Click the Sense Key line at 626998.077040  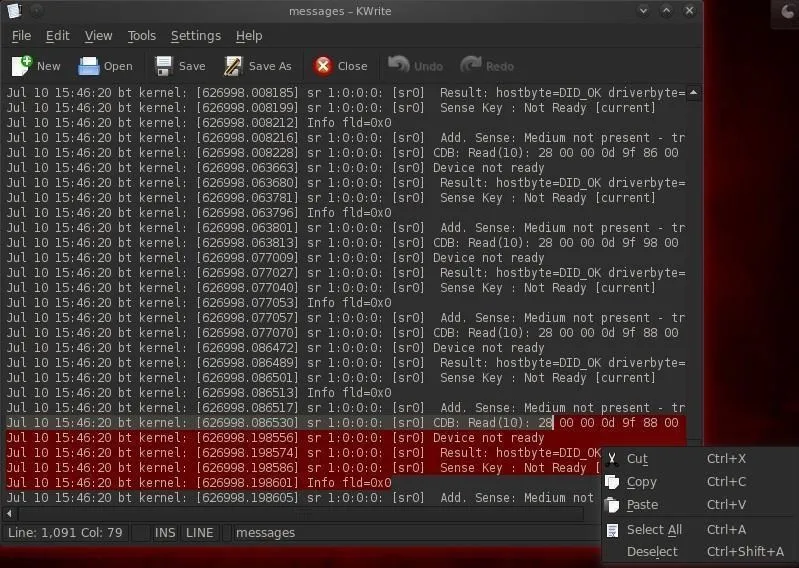pyautogui.click(x=331, y=288)
